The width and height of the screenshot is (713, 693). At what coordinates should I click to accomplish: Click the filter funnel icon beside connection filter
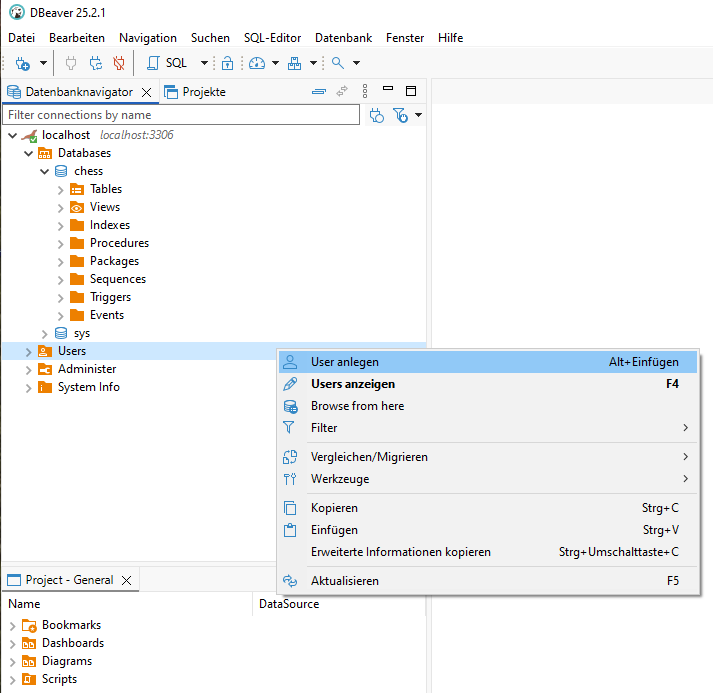400,116
